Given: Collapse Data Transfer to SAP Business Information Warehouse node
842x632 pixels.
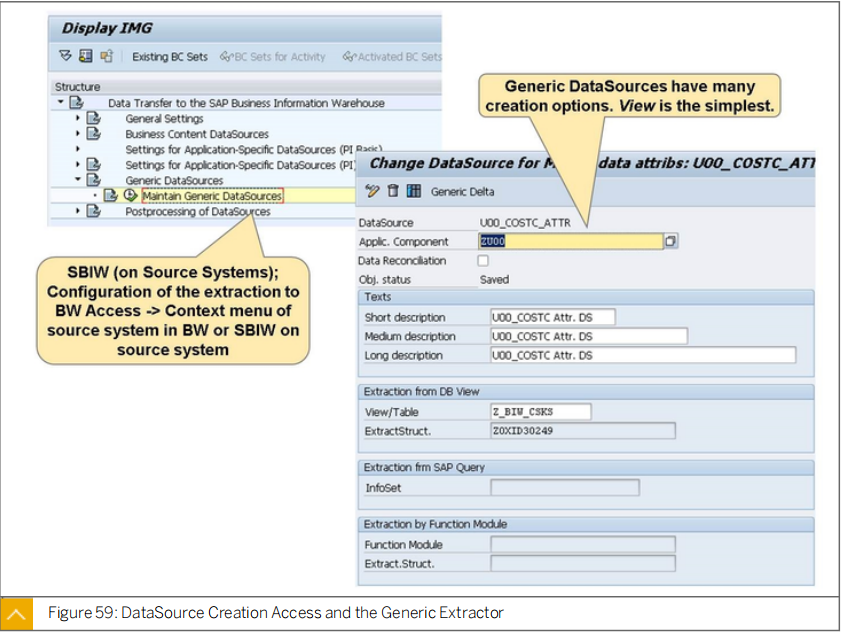Looking at the screenshot, I should tap(61, 102).
